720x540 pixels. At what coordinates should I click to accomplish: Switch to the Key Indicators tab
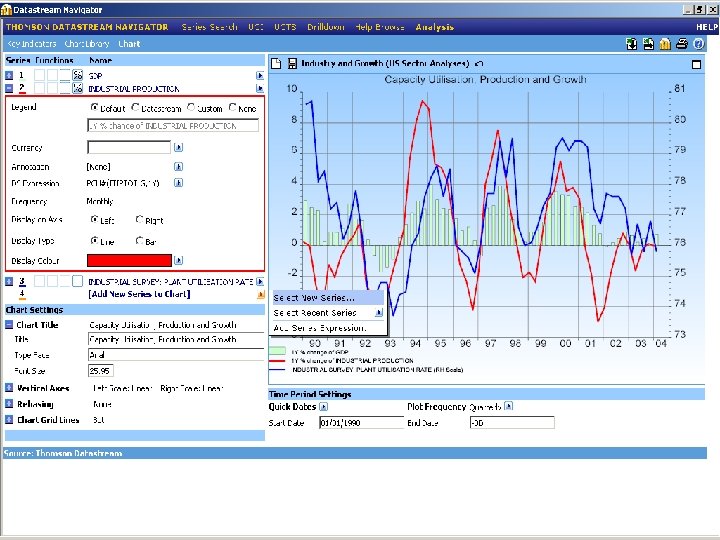(x=32, y=44)
